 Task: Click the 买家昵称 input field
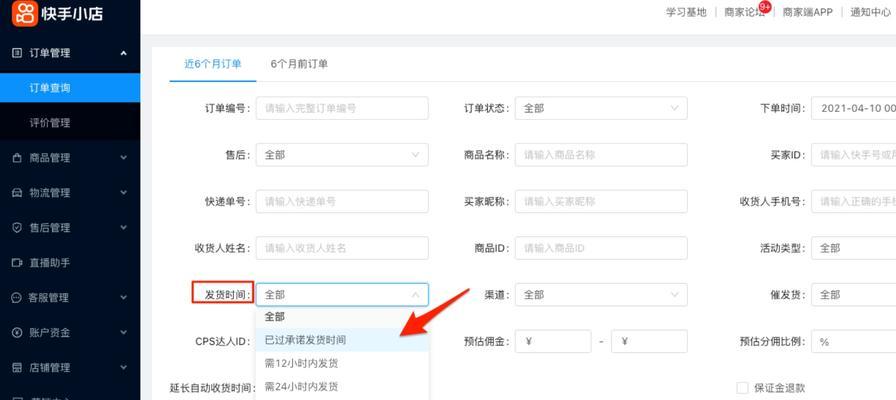[x=601, y=202]
